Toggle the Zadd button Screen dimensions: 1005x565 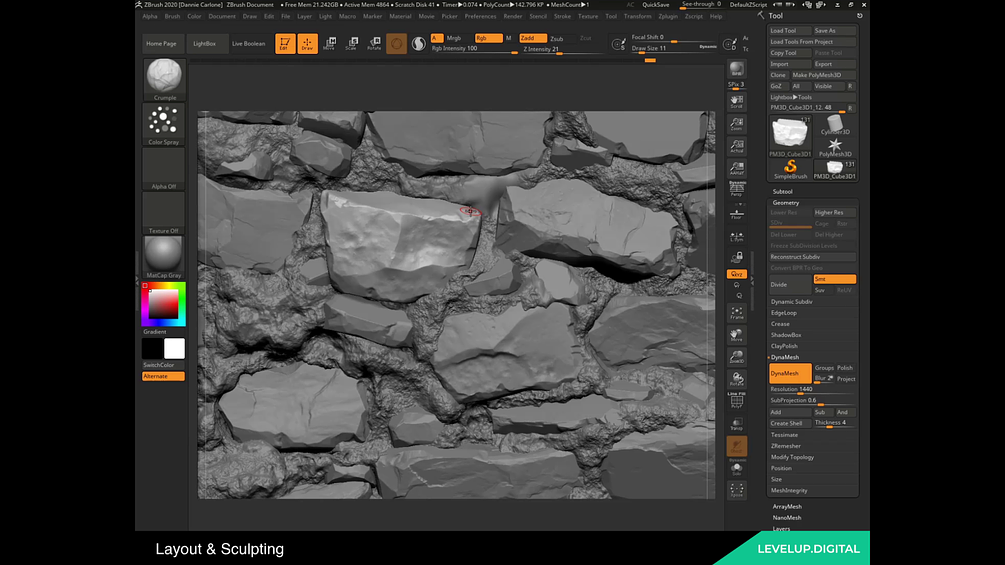[532, 38]
